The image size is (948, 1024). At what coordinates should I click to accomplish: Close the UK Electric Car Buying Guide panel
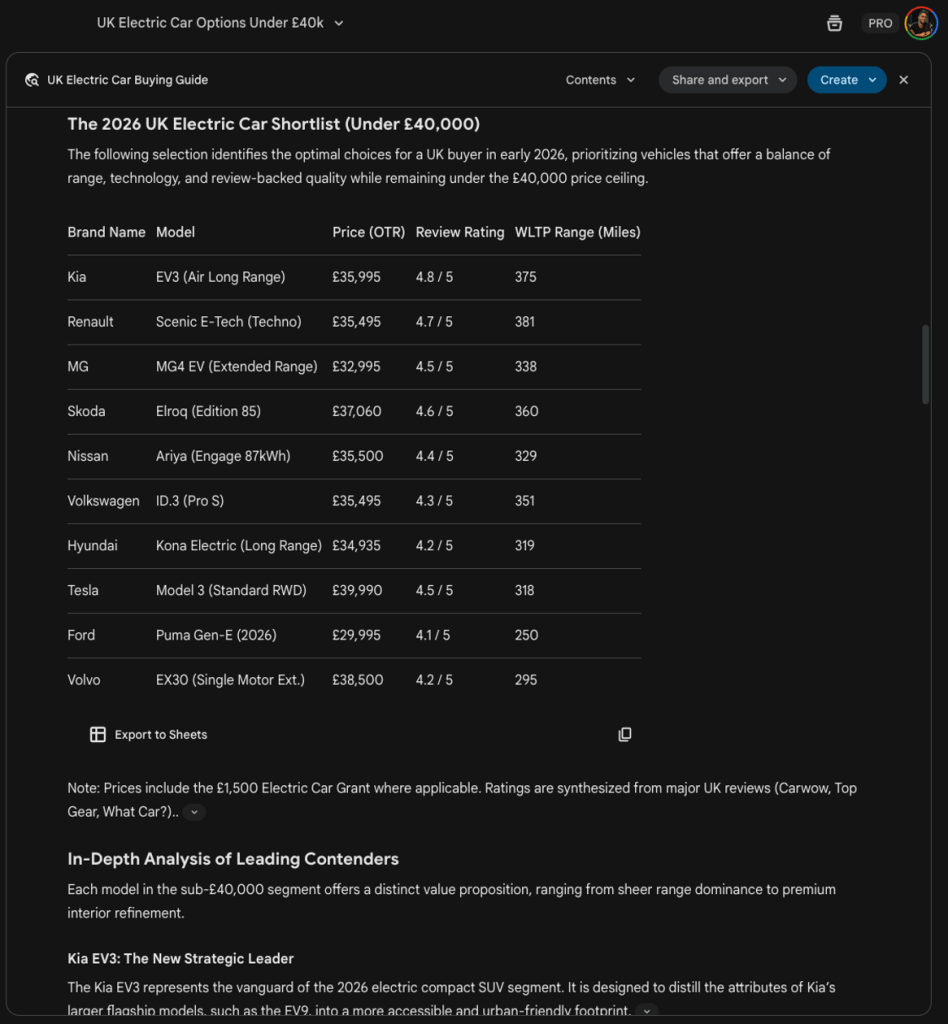[904, 80]
